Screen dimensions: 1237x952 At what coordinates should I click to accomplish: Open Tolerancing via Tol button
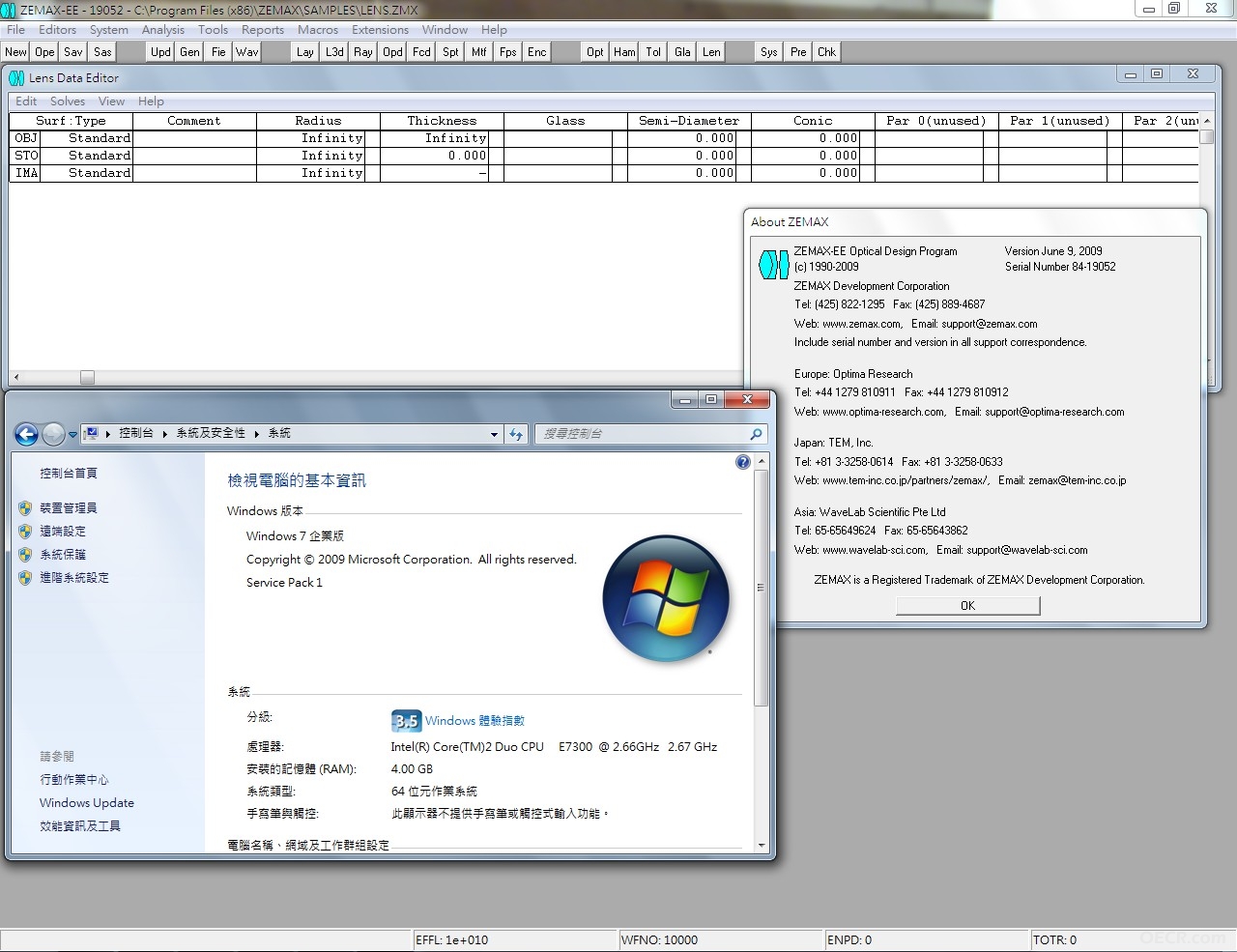(653, 52)
